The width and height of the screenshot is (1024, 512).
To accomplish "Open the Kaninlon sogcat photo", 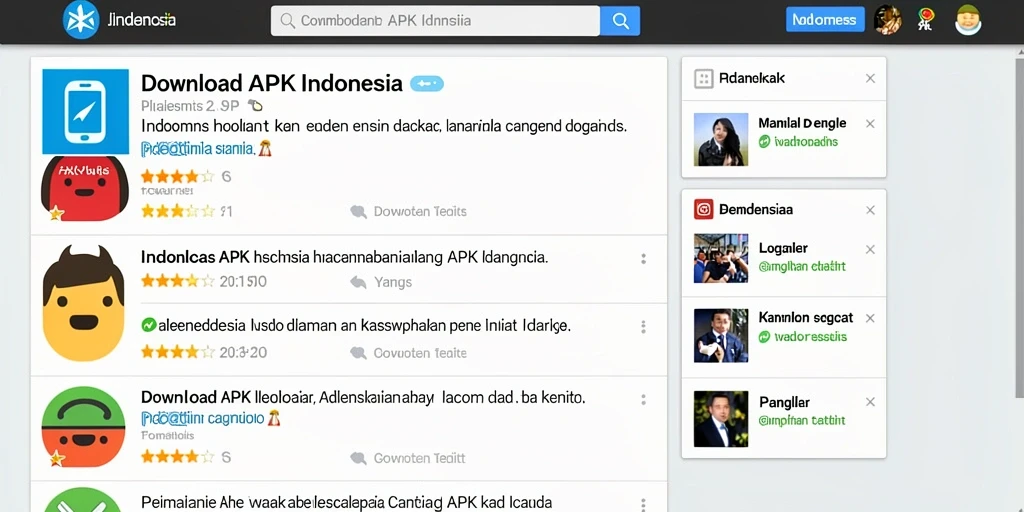I will click(721, 336).
